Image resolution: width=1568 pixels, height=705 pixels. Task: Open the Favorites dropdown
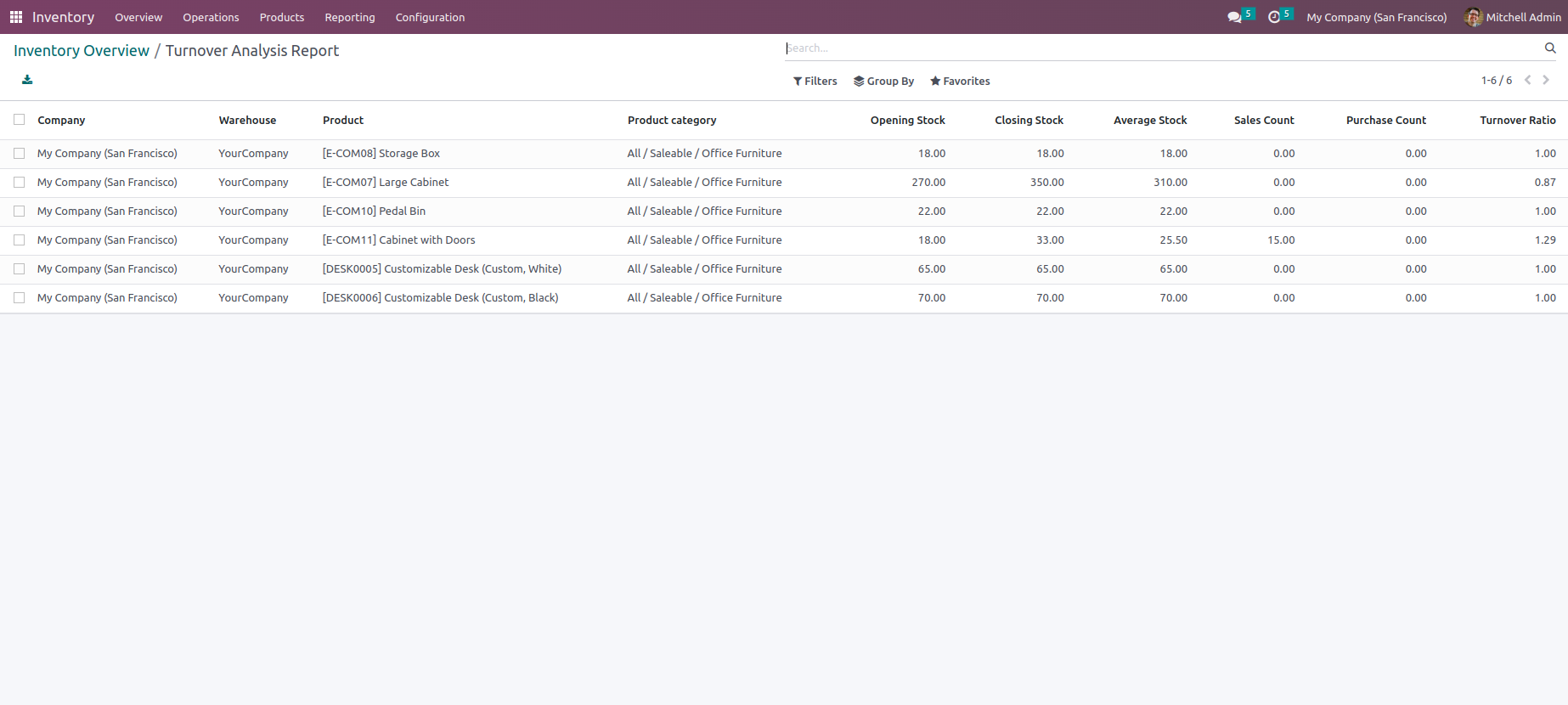960,82
